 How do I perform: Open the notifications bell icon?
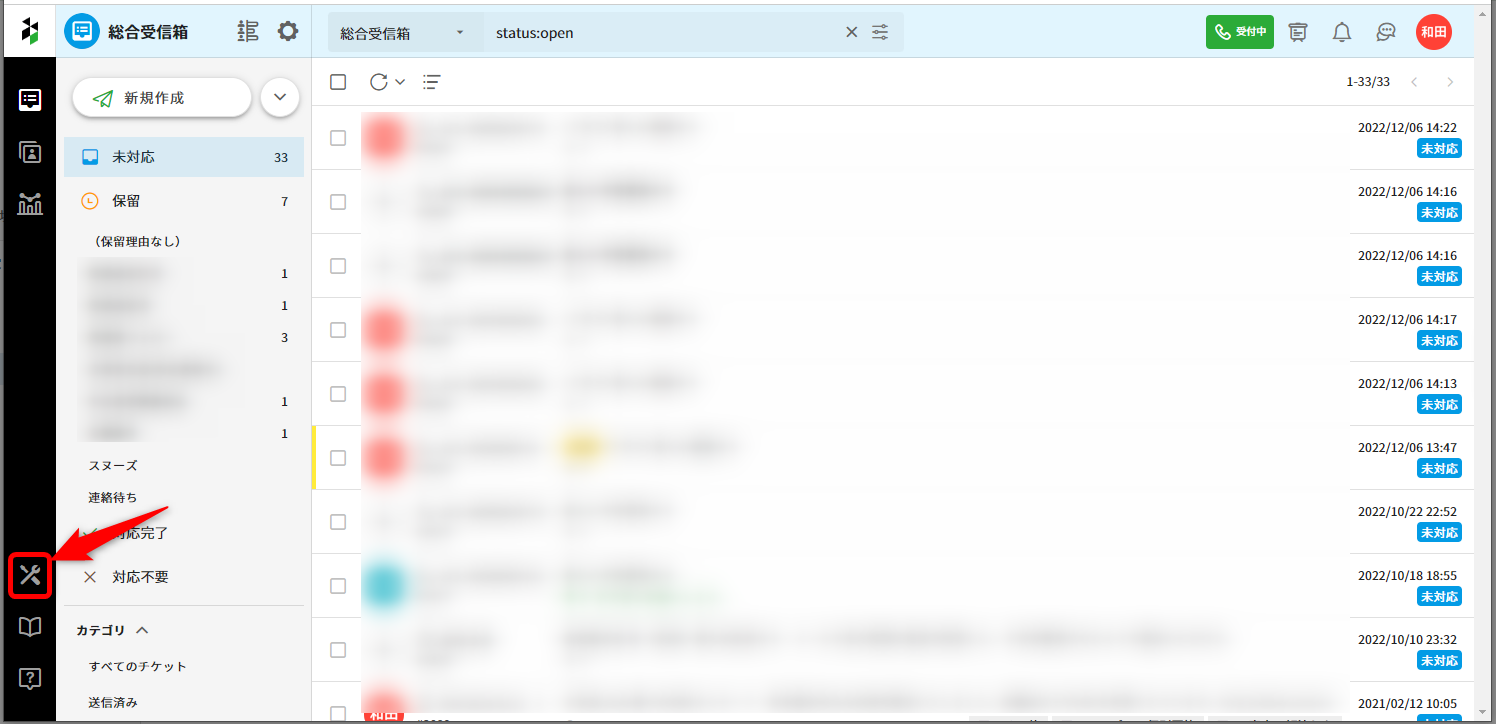click(1342, 32)
